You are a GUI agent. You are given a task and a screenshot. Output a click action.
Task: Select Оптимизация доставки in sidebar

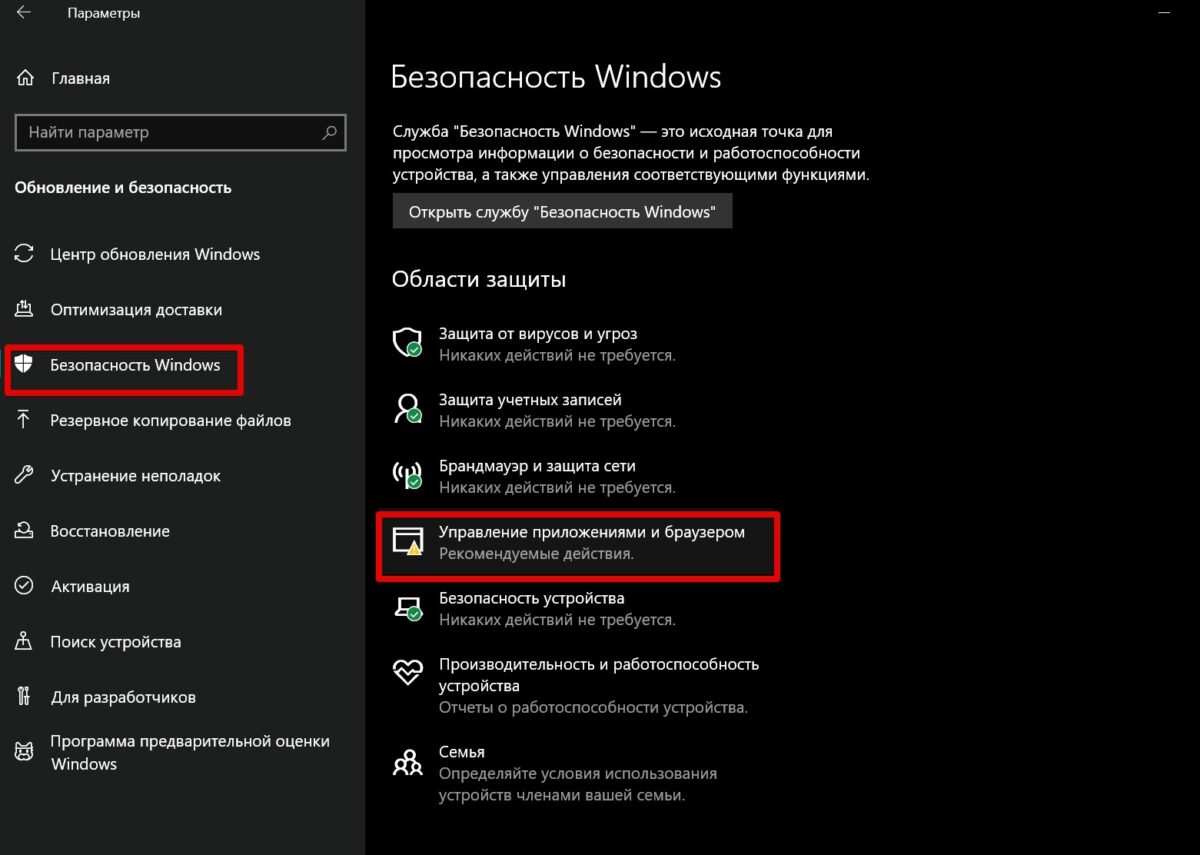(136, 310)
